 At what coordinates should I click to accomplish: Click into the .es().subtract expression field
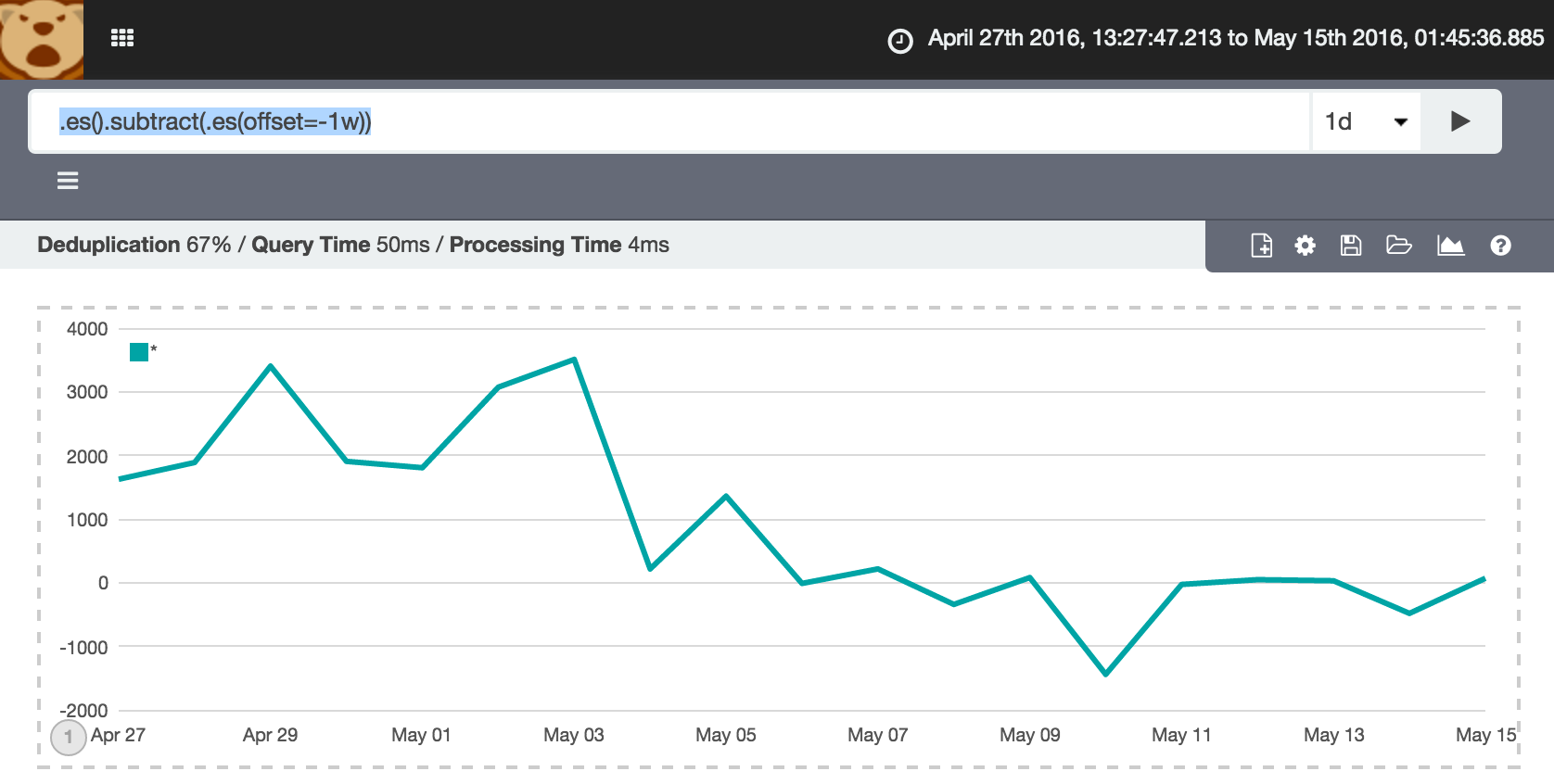tap(668, 121)
